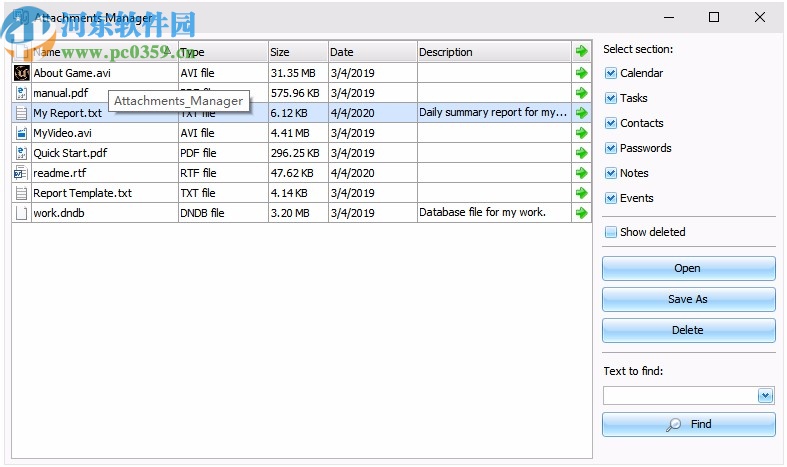The image size is (787, 467).
Task: Uncheck the Events section checkbox
Action: (x=610, y=198)
